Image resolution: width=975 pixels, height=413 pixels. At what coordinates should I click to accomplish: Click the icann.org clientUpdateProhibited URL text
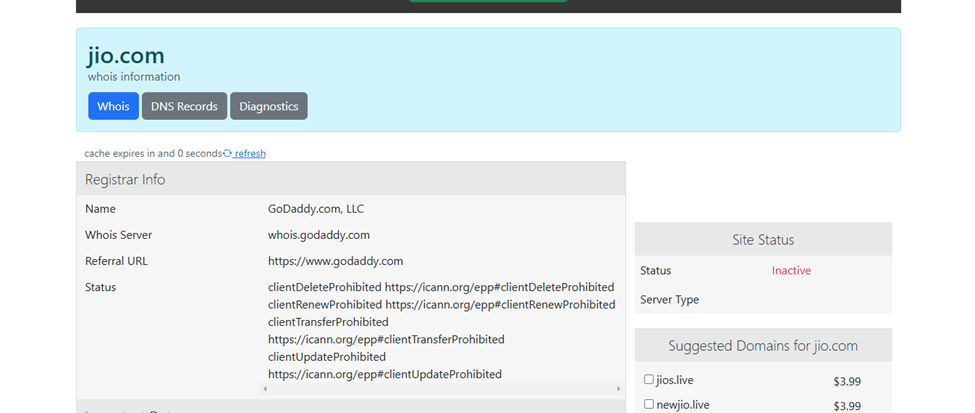point(385,374)
